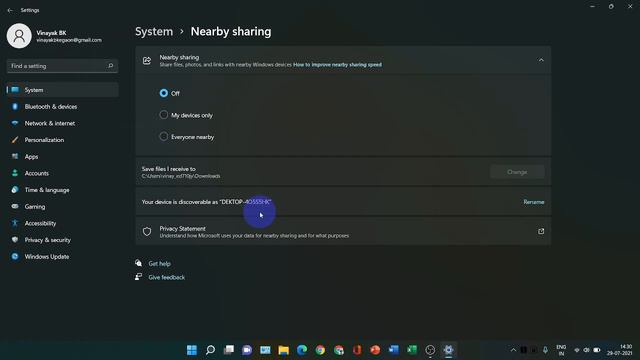This screenshot has height=360, width=640.
Task: Click the Privacy Statement shield icon
Action: (x=147, y=232)
